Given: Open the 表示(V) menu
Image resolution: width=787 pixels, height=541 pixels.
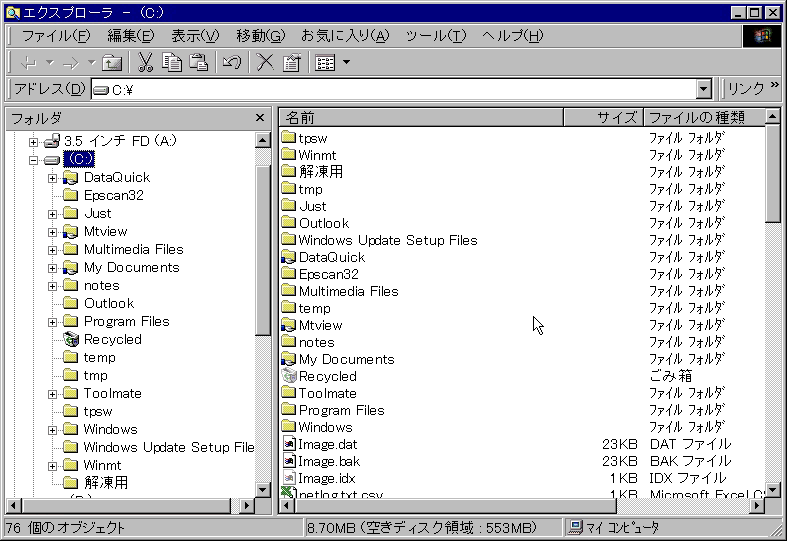Looking at the screenshot, I should coord(195,36).
